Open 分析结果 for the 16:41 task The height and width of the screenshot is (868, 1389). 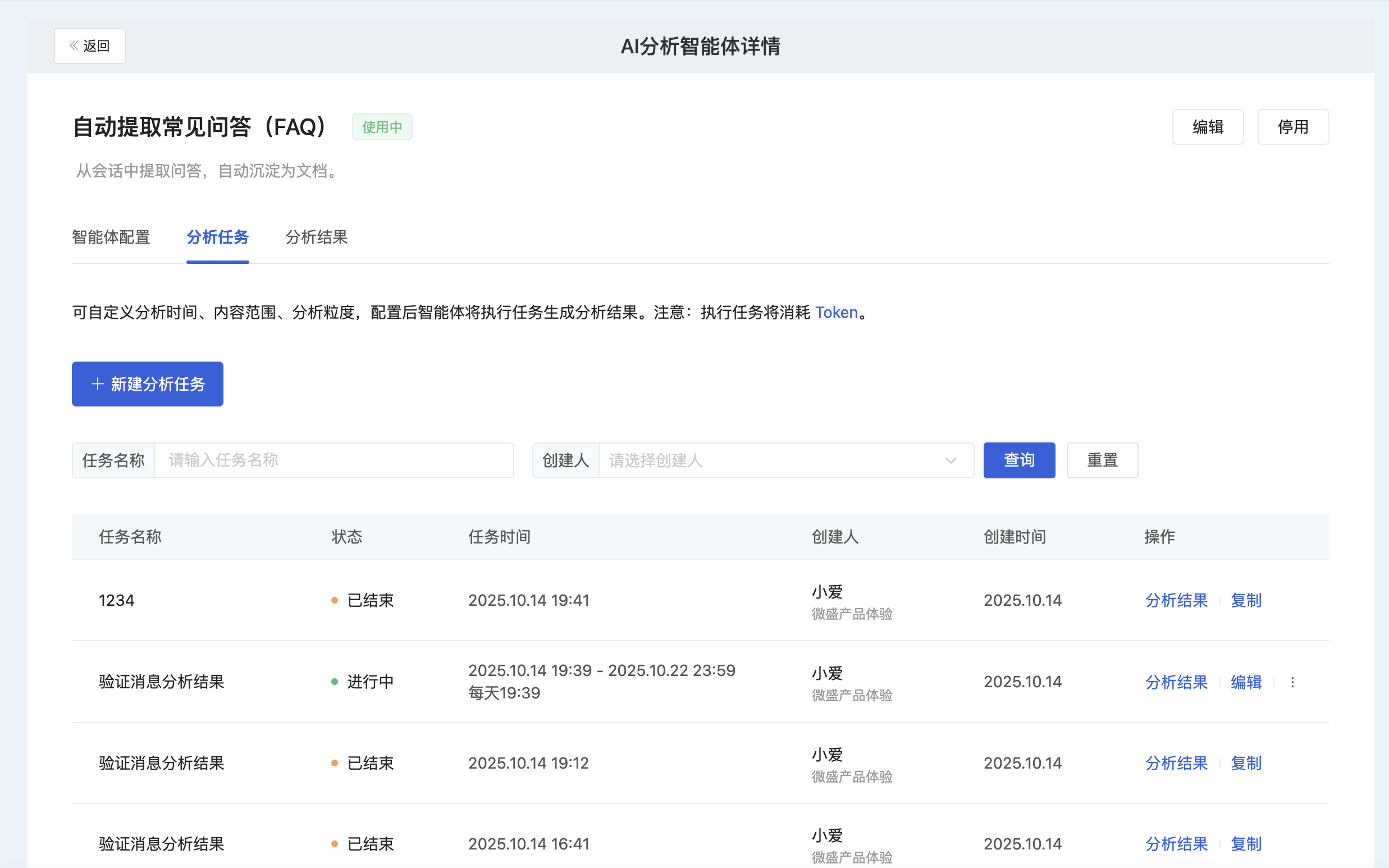1177,844
